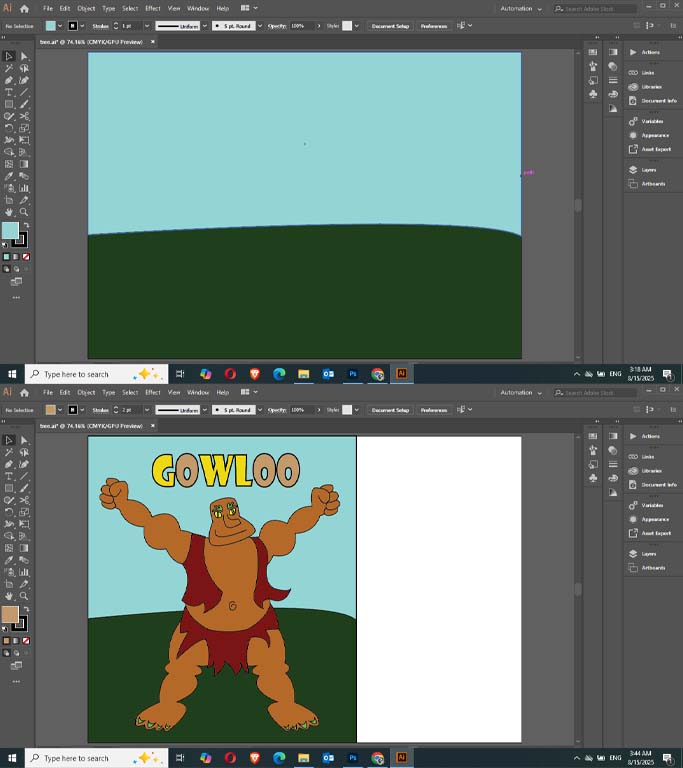Image resolution: width=683 pixels, height=768 pixels.
Task: Activate the Hand tool in the upper window
Action: pyautogui.click(x=9, y=212)
